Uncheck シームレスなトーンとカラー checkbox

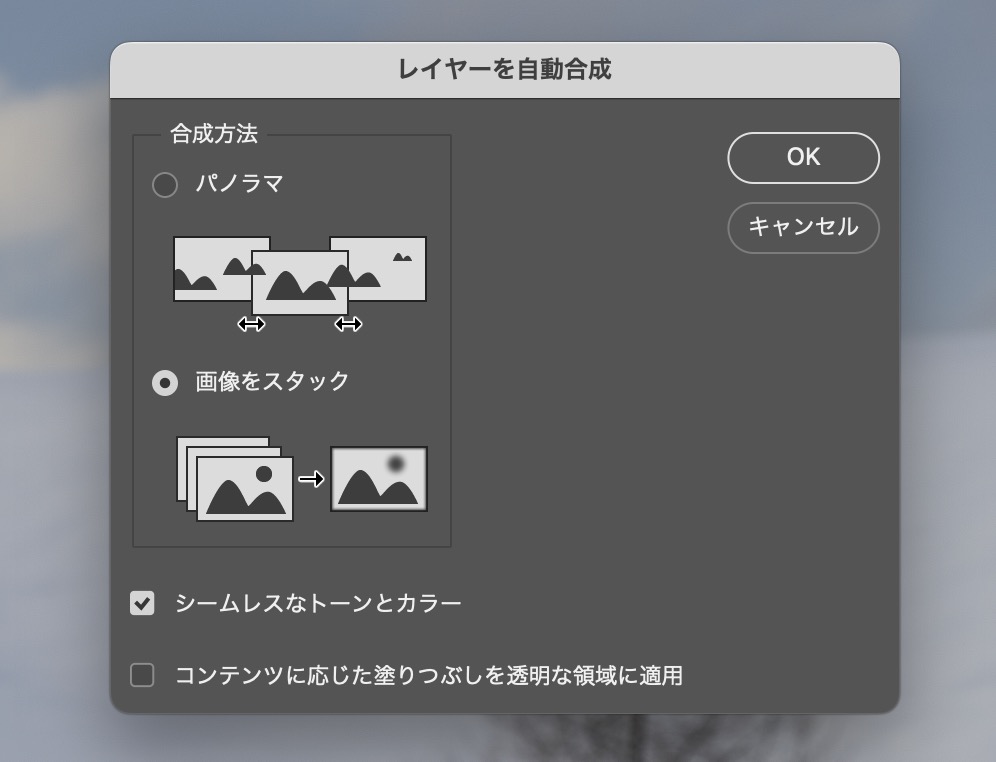point(143,603)
